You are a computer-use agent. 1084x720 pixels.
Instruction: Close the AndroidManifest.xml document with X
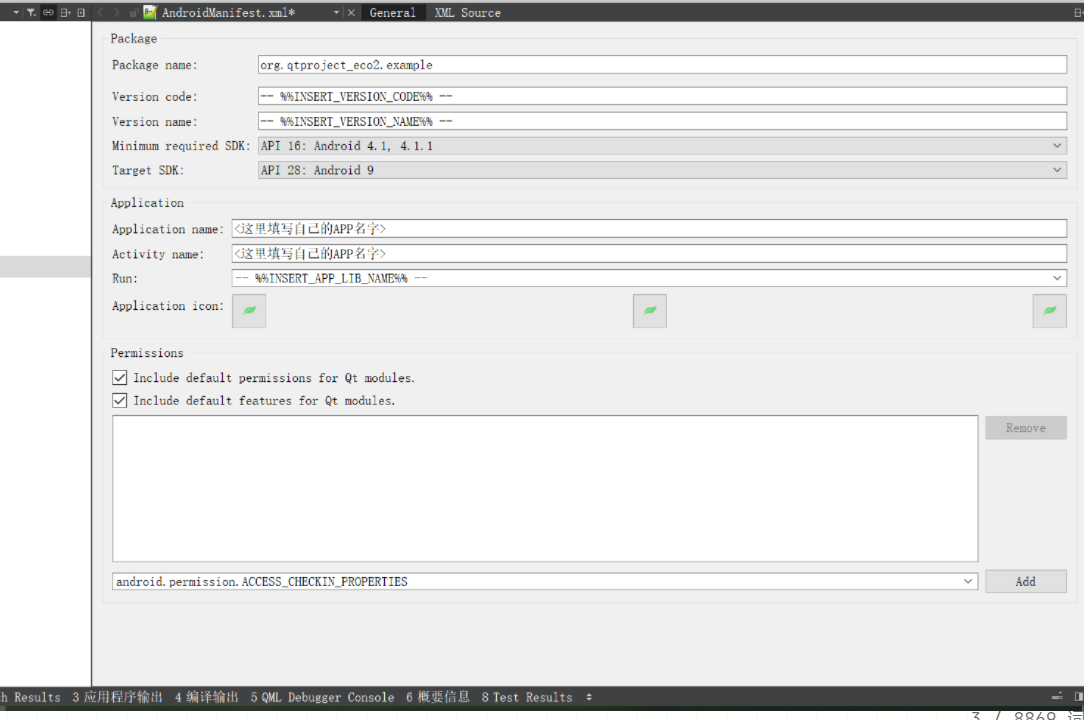pos(351,13)
